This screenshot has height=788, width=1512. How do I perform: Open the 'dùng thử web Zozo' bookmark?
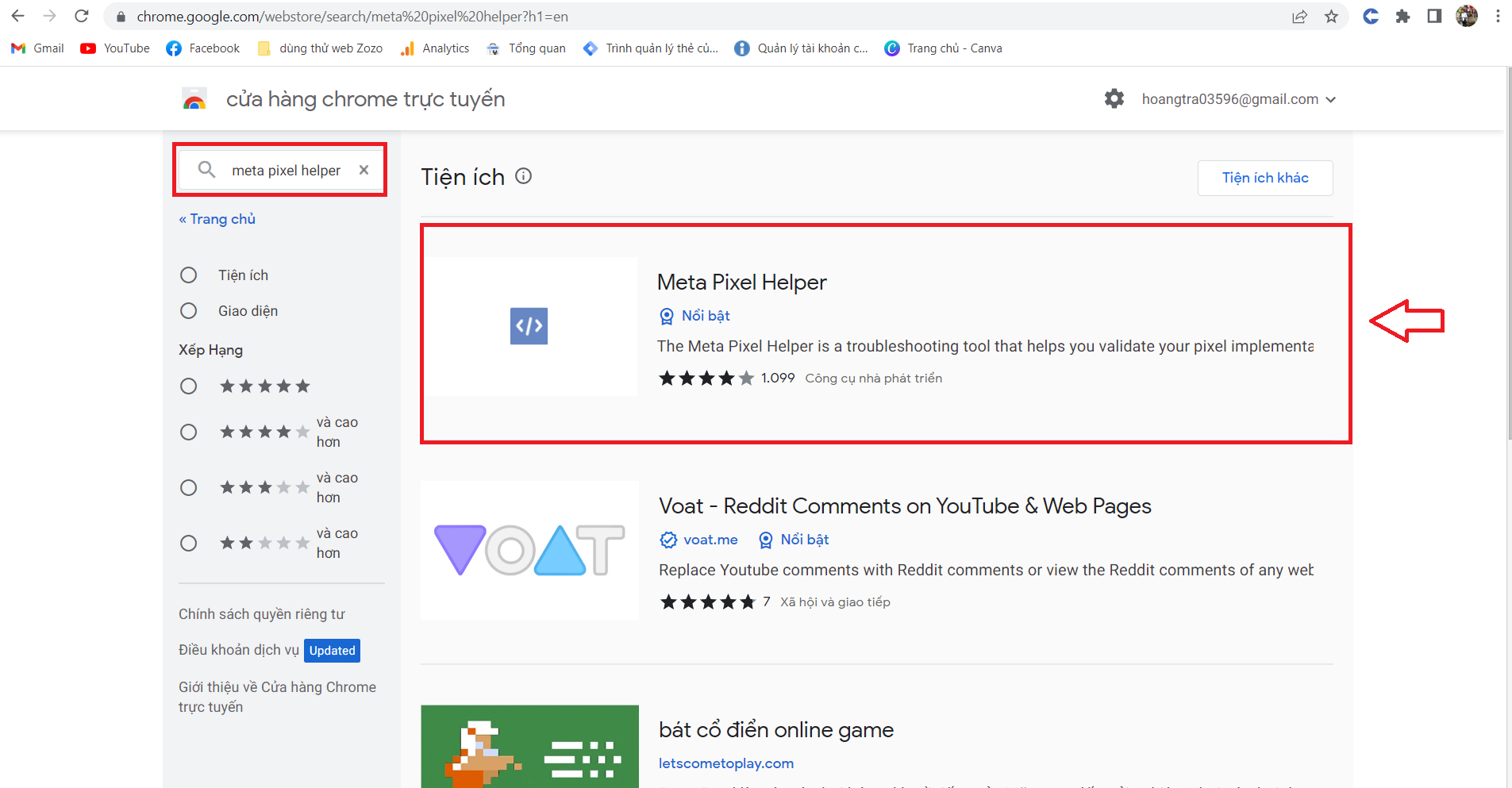(x=320, y=48)
